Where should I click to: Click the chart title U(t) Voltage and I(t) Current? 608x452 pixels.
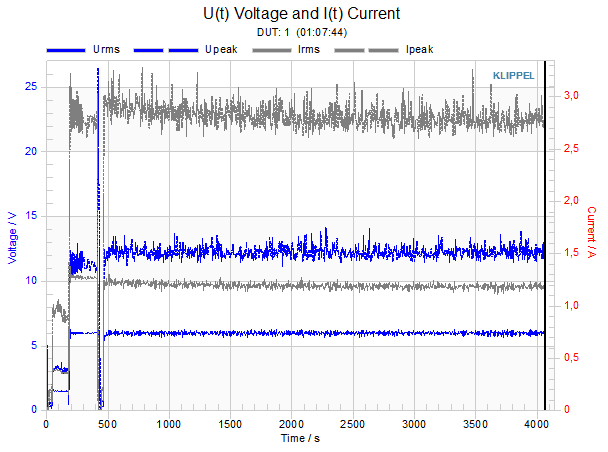(x=301, y=14)
